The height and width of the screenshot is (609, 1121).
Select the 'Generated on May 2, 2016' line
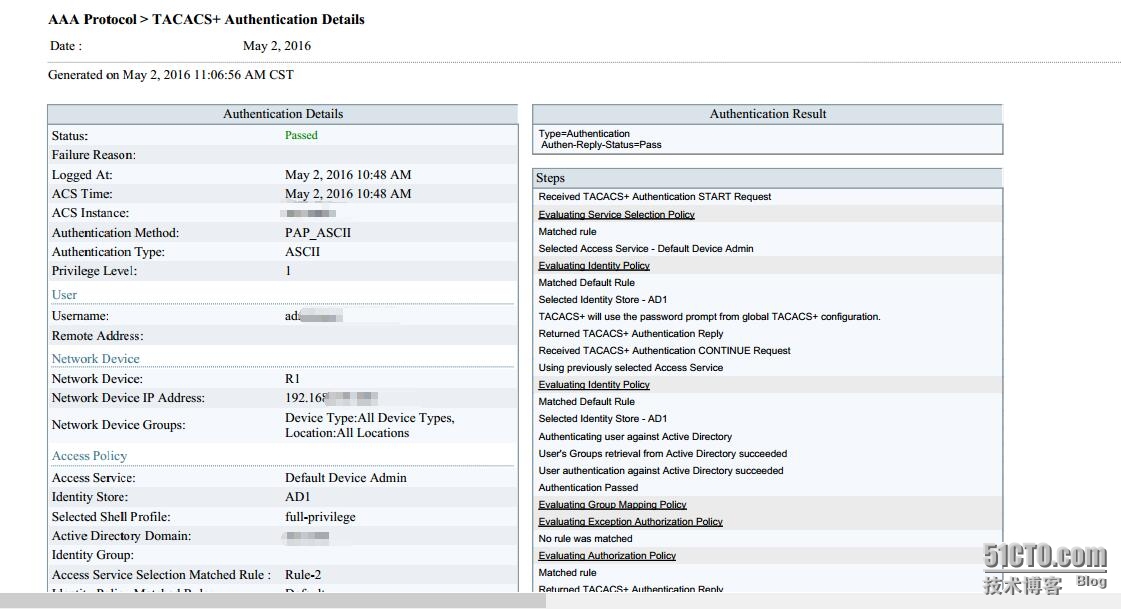click(171, 75)
